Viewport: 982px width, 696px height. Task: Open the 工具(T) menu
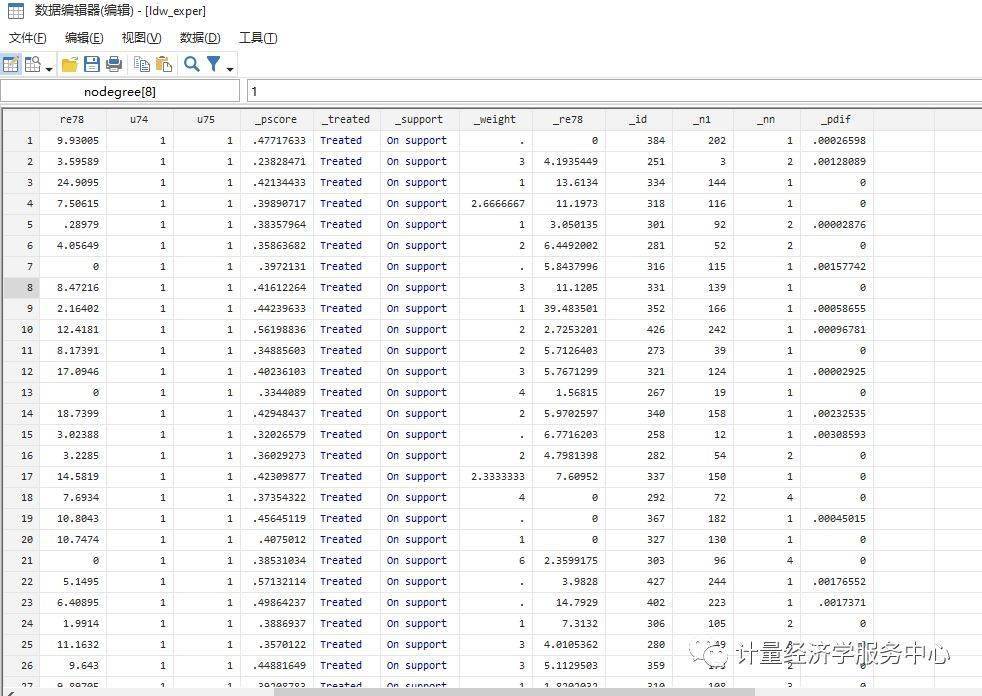[258, 38]
